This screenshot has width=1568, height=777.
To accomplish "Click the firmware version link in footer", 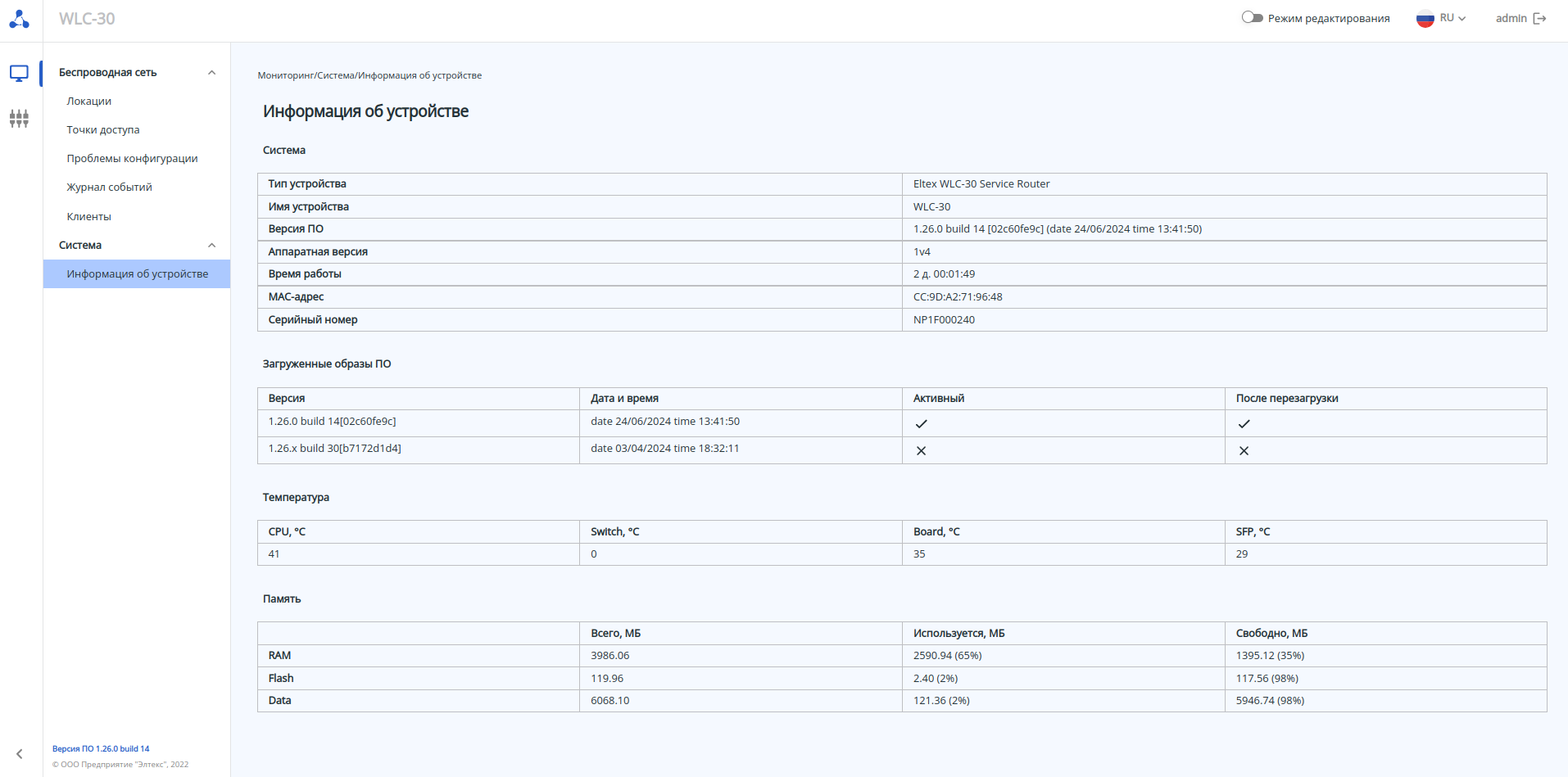I will (101, 749).
